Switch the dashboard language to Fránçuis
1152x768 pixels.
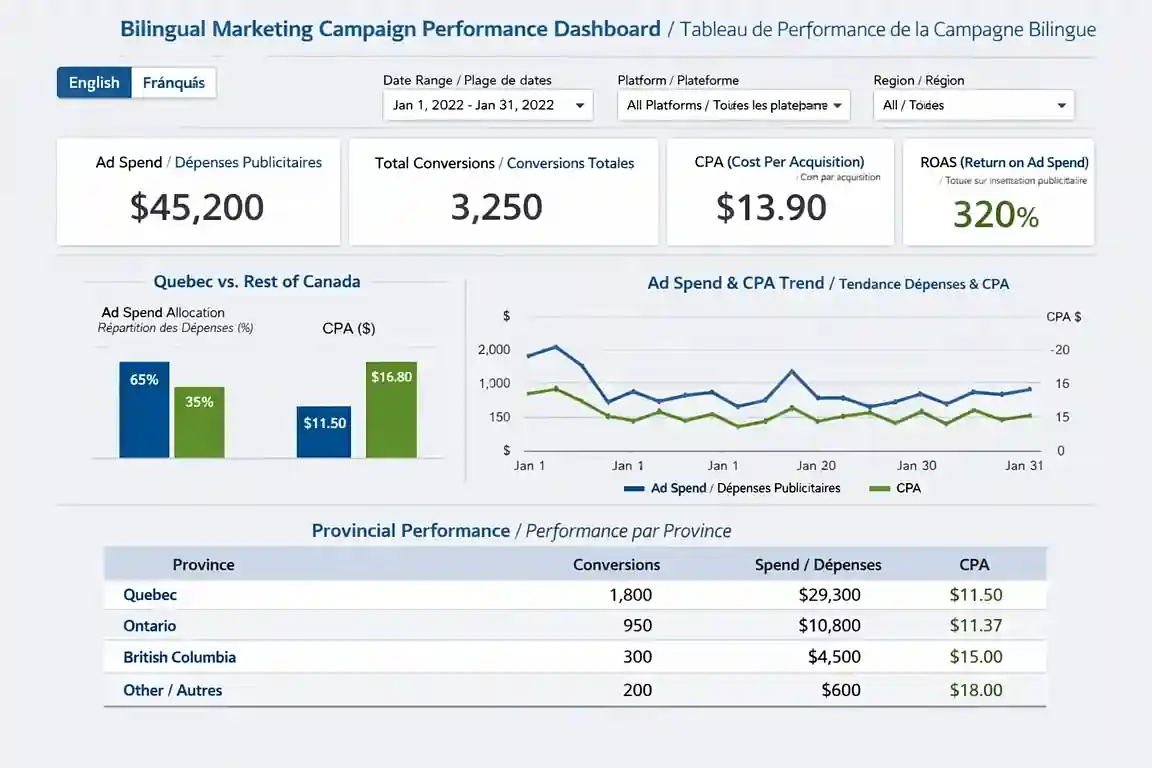pos(174,83)
